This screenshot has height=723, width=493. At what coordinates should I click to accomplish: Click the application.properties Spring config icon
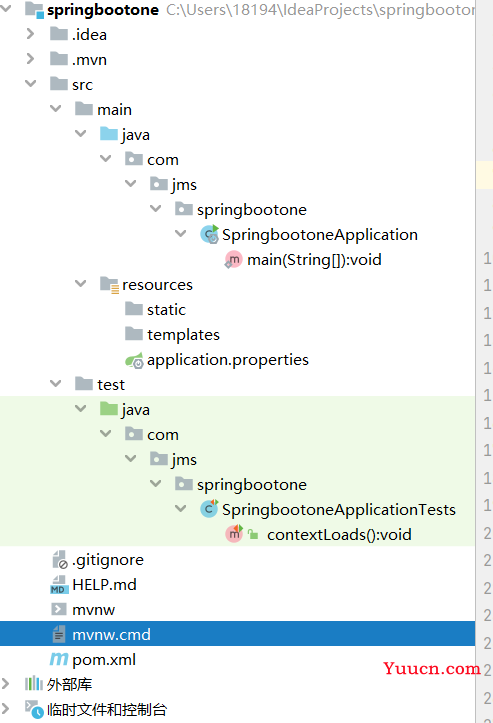pyautogui.click(x=134, y=360)
